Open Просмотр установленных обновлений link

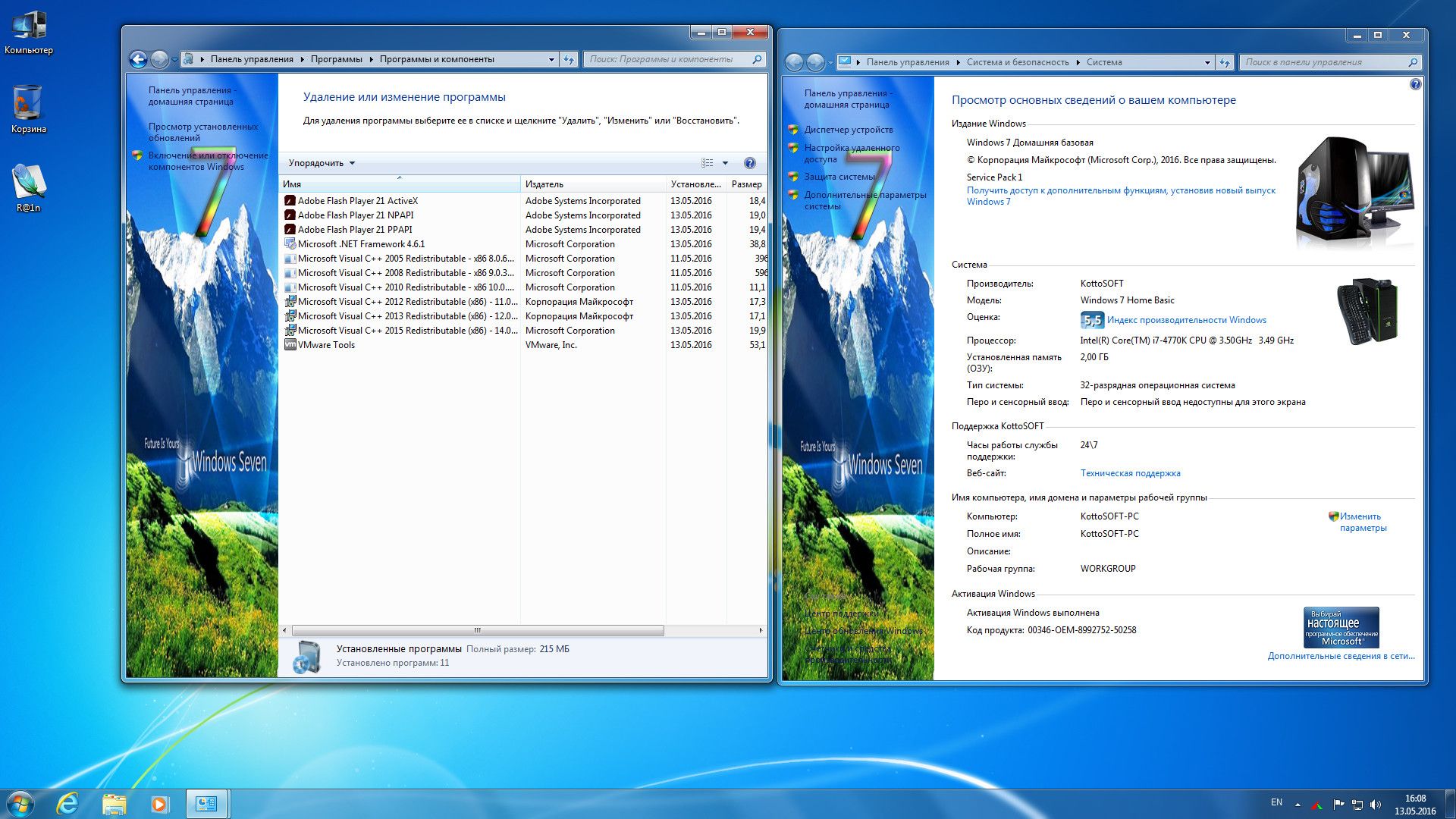[x=203, y=132]
